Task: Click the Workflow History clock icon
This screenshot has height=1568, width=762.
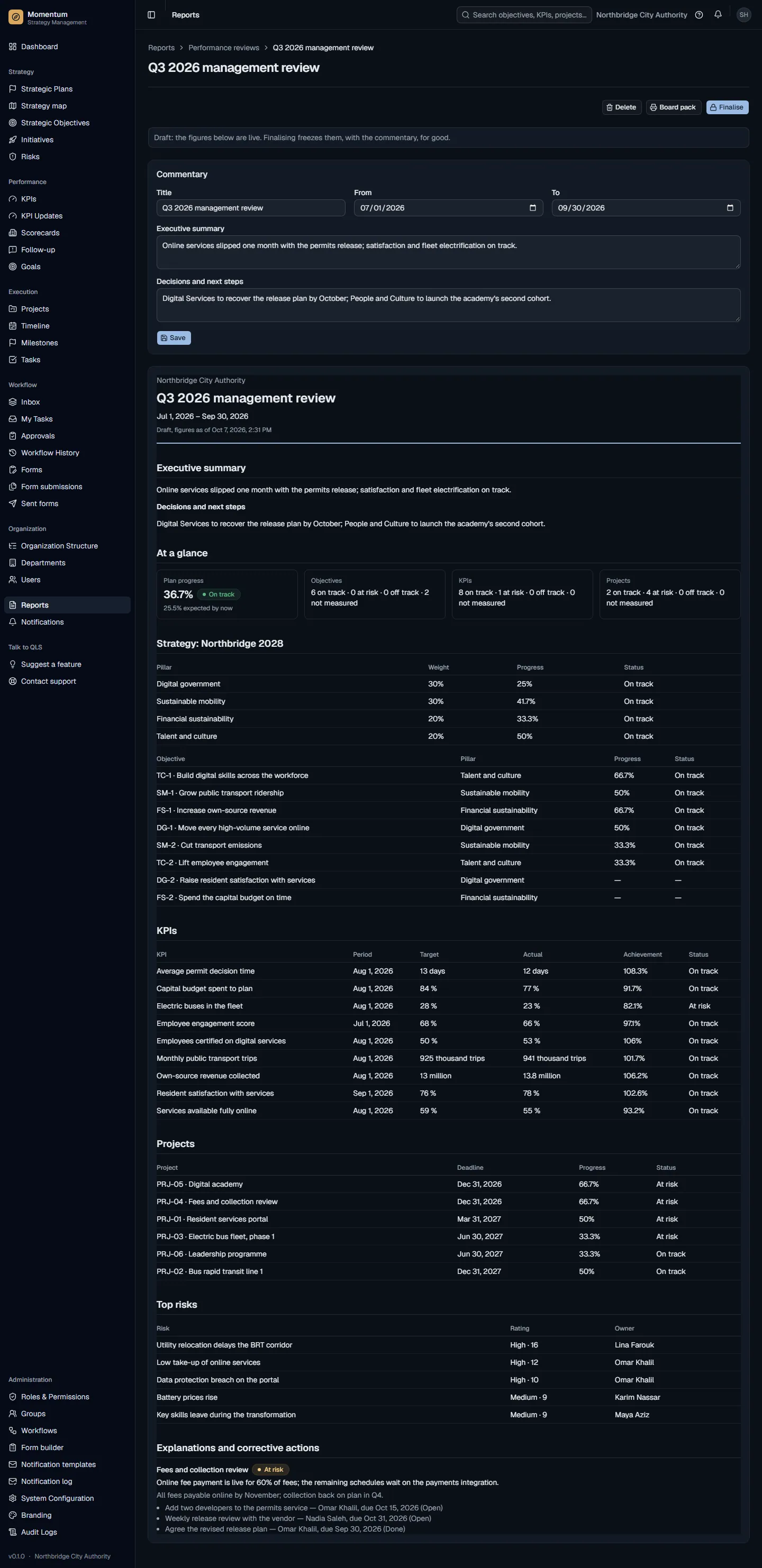Action: [x=13, y=453]
